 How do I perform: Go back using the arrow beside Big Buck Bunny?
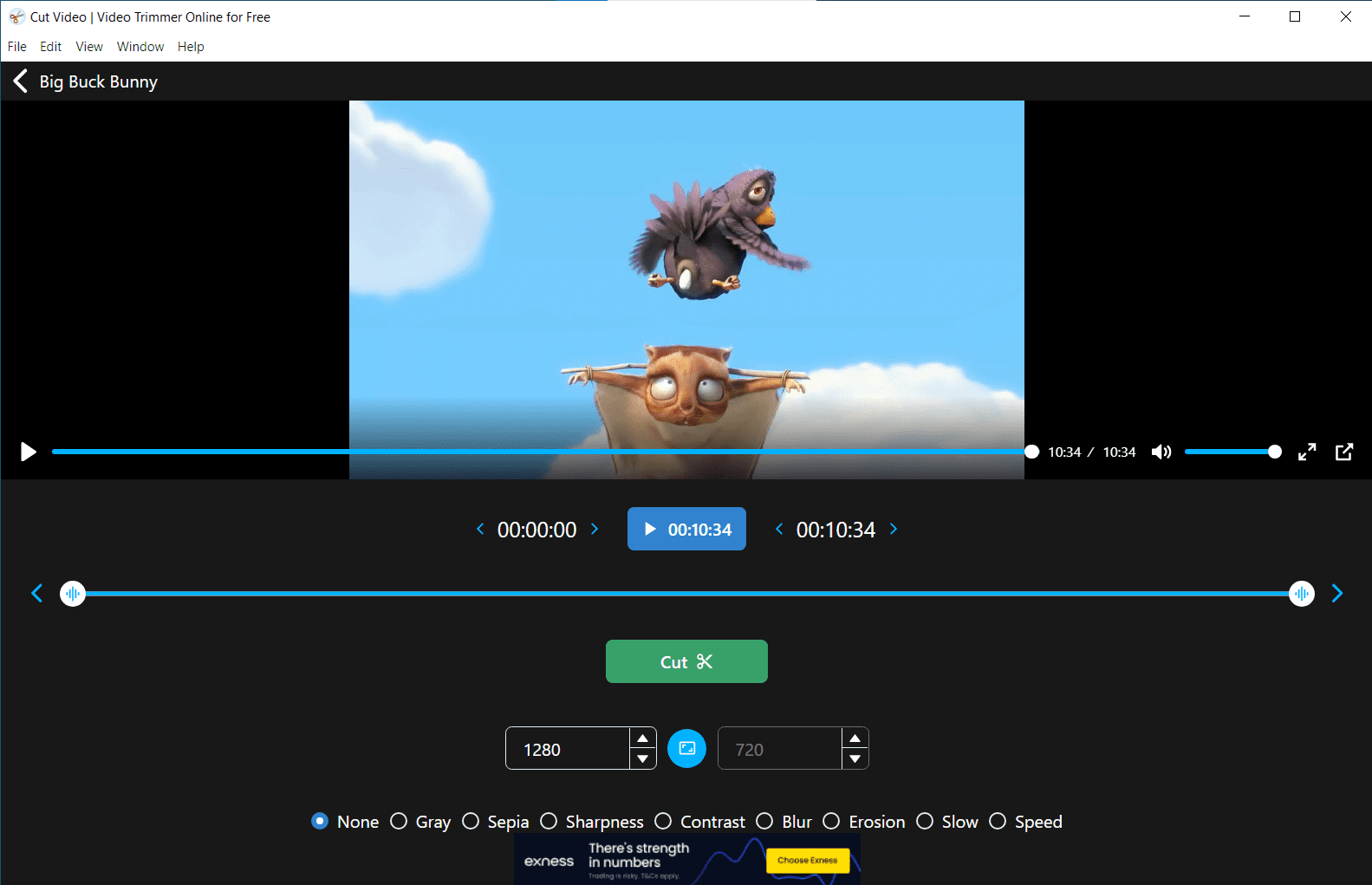point(21,81)
